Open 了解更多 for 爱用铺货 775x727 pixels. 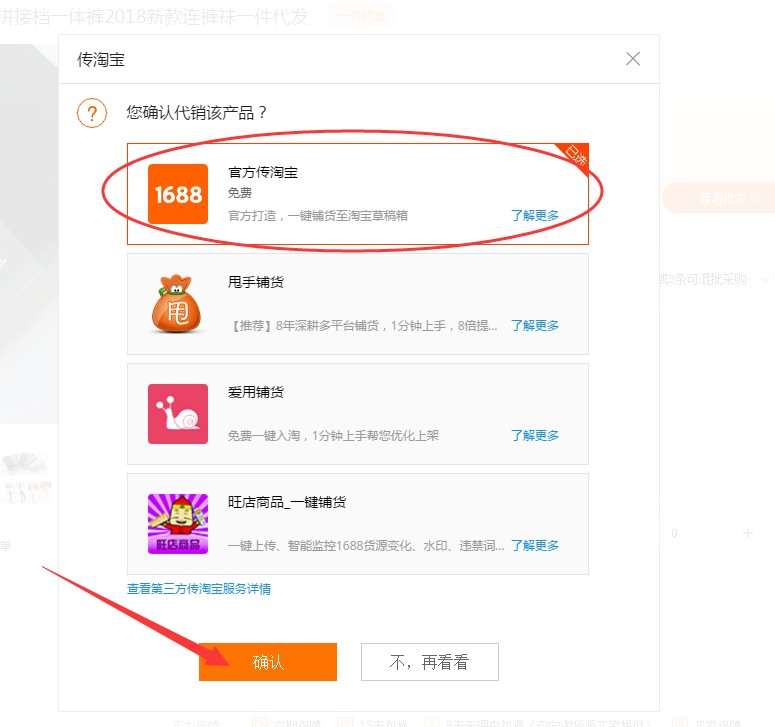pos(535,435)
